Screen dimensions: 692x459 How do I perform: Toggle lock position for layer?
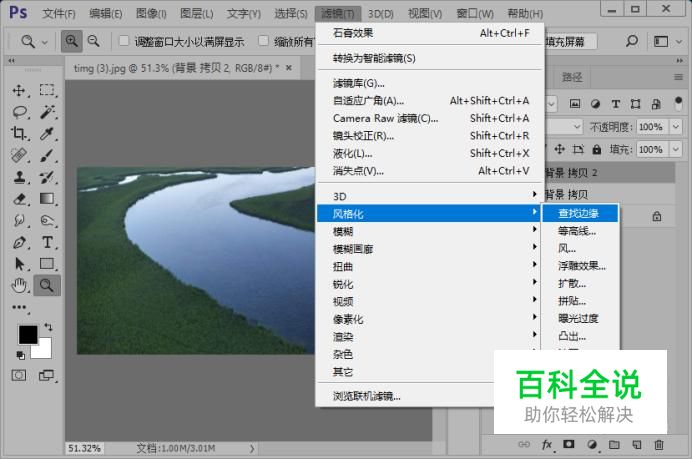pos(560,149)
